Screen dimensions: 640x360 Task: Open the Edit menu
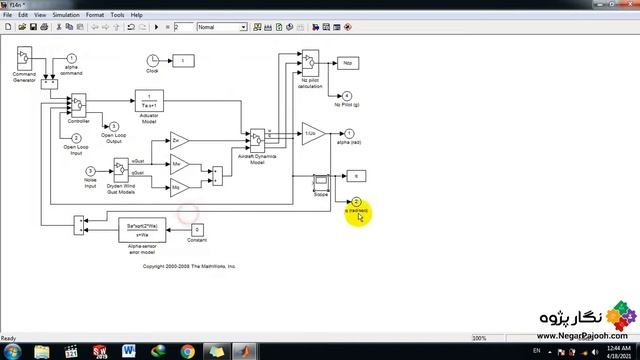23,15
